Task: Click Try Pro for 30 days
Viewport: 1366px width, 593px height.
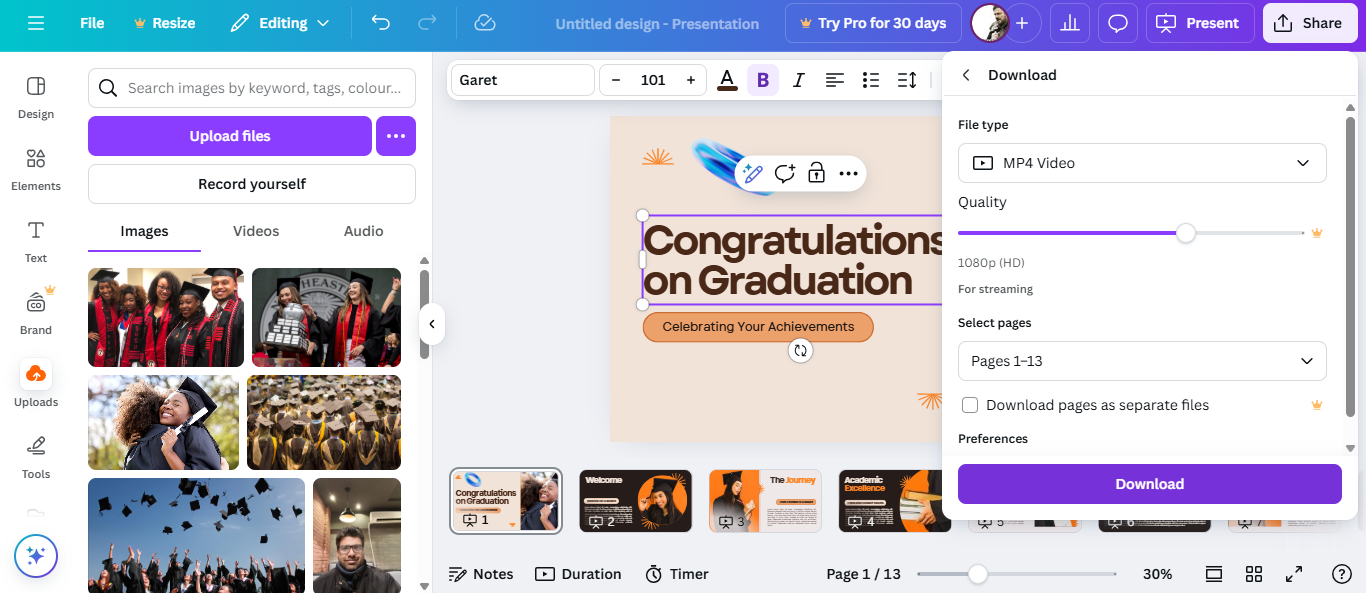Action: (x=873, y=23)
